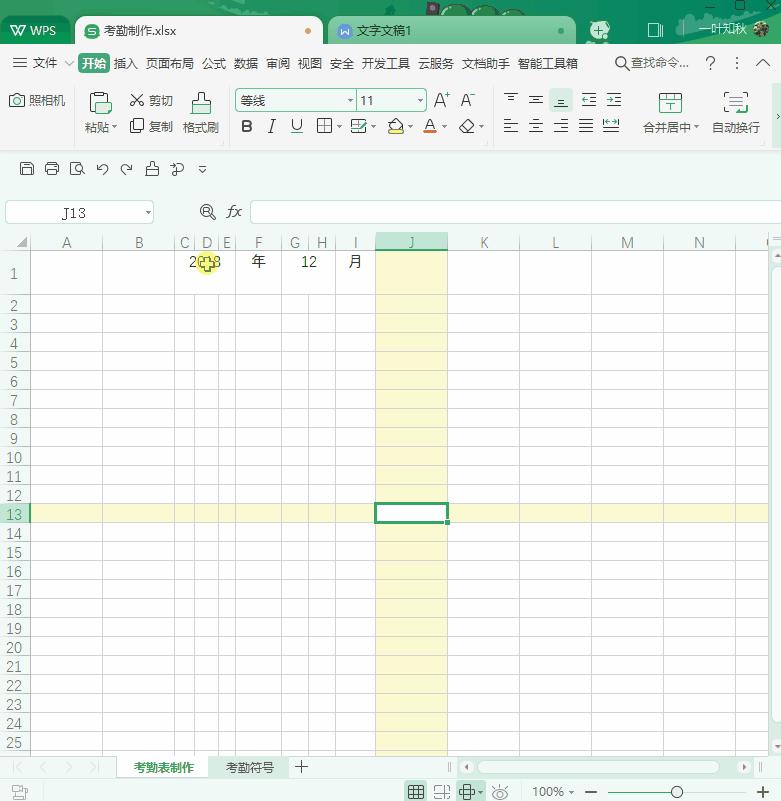Toggle bold formatting
The width and height of the screenshot is (781, 801).
click(x=247, y=126)
